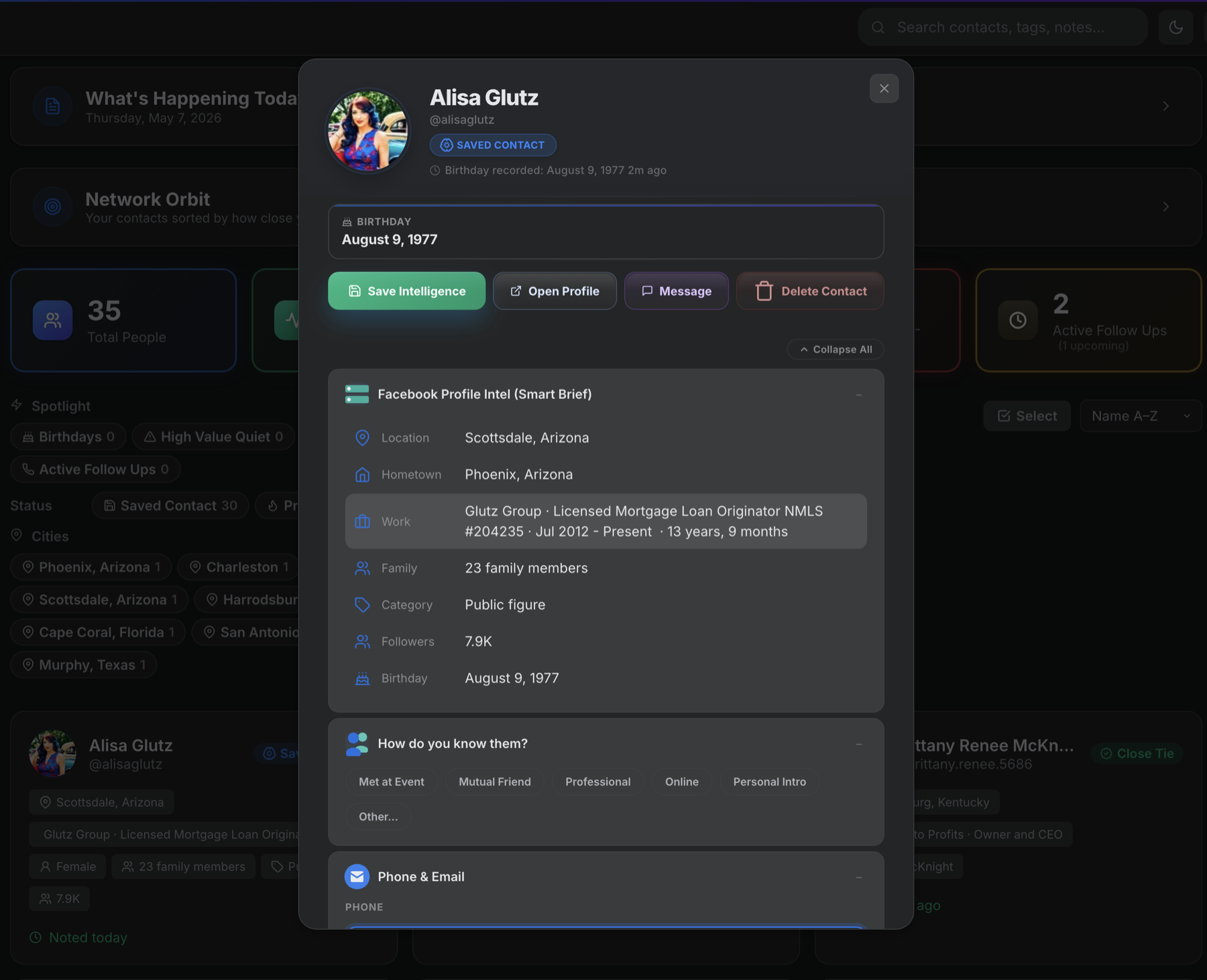The height and width of the screenshot is (980, 1207).
Task: Filter by Birthdays spotlight chip
Action: (x=68, y=437)
